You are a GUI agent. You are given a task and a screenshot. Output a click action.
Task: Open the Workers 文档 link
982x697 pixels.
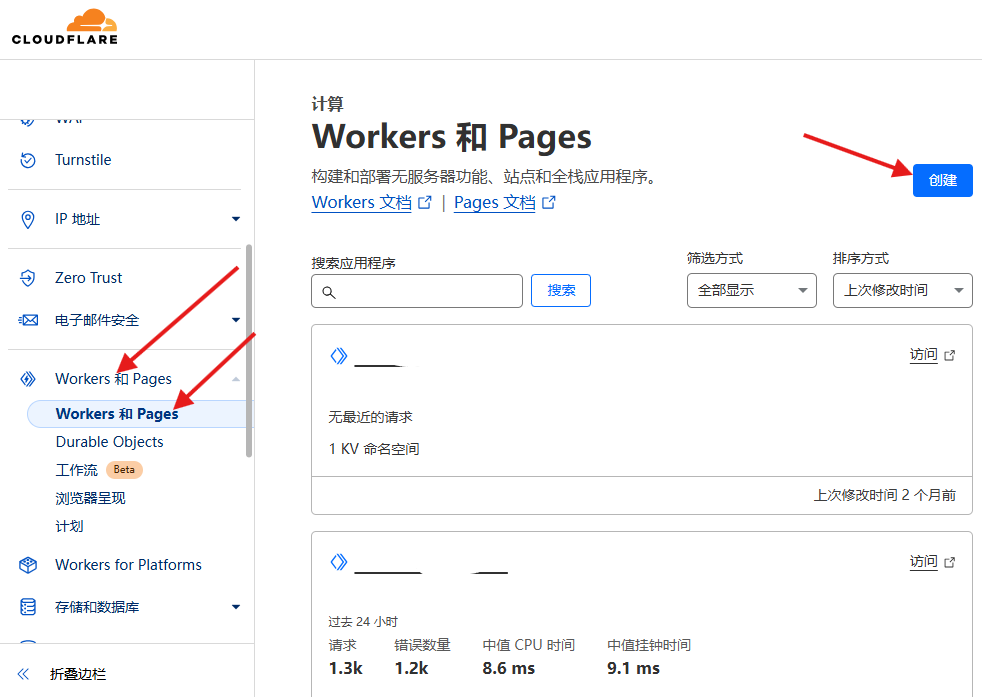tap(361, 202)
